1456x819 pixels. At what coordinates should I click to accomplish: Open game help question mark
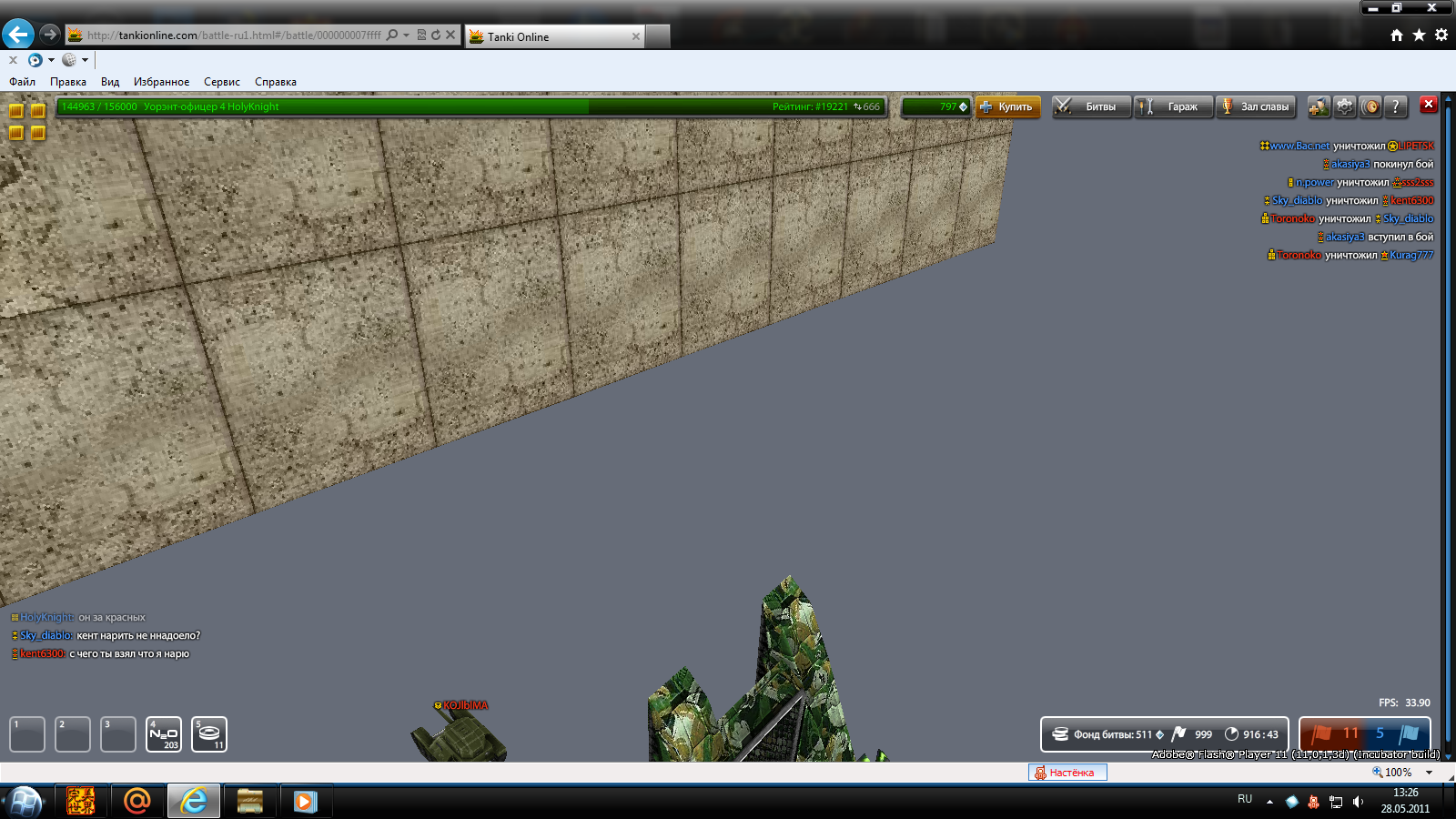tap(1396, 106)
